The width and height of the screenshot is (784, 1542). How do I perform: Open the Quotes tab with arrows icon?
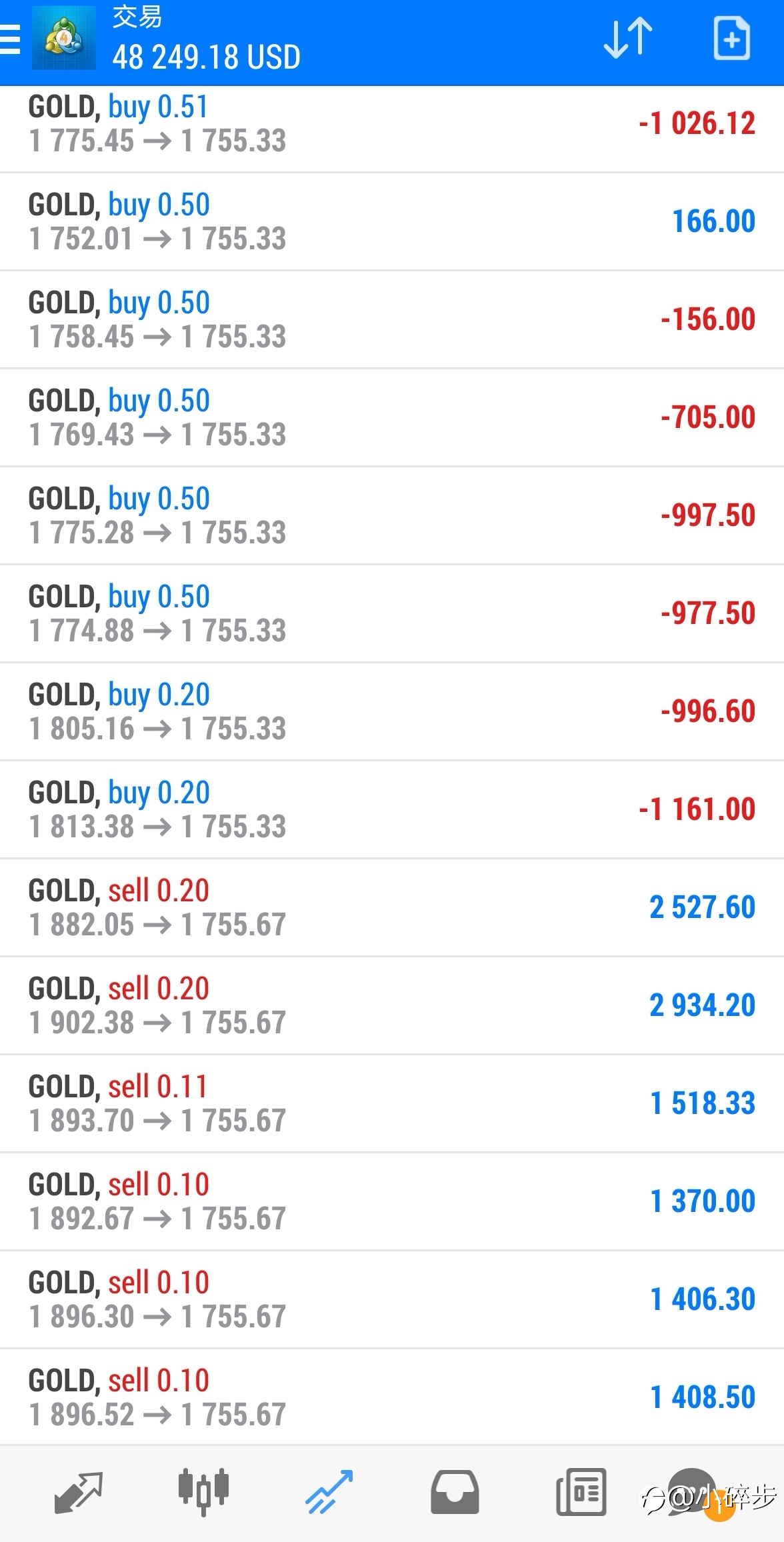pos(78,1492)
